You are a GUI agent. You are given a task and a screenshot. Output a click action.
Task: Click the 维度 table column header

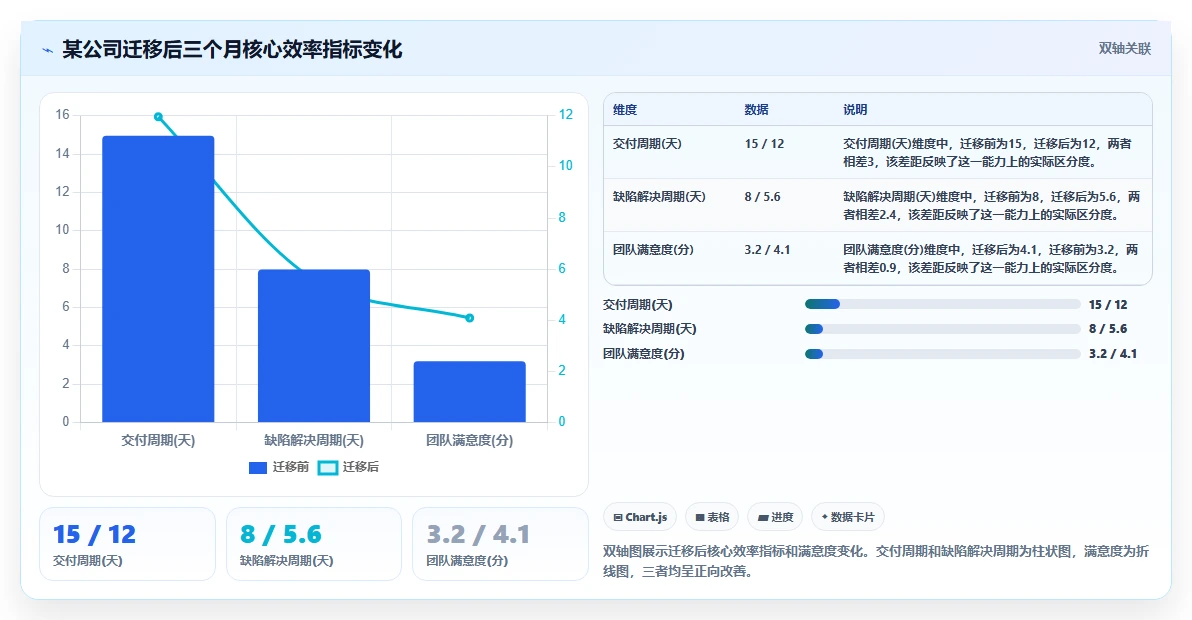[x=625, y=109]
